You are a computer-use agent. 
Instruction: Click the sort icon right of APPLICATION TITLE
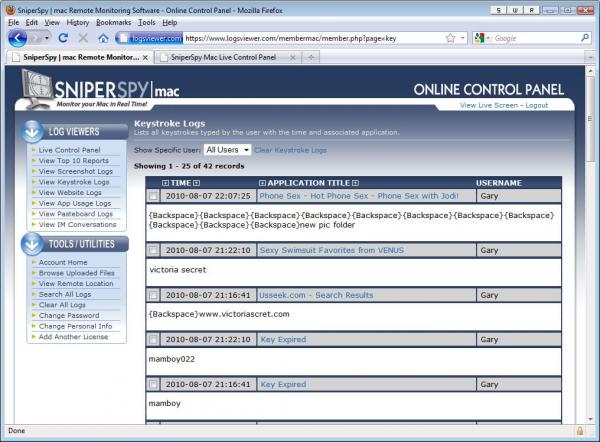click(355, 183)
